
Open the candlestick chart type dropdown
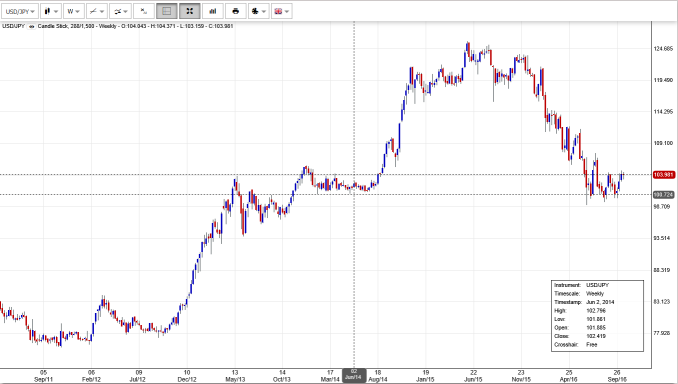[x=51, y=11]
